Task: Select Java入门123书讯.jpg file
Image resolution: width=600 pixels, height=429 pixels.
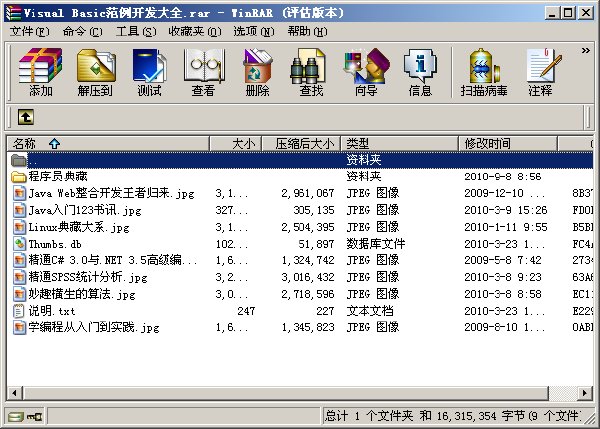Action: [x=85, y=210]
